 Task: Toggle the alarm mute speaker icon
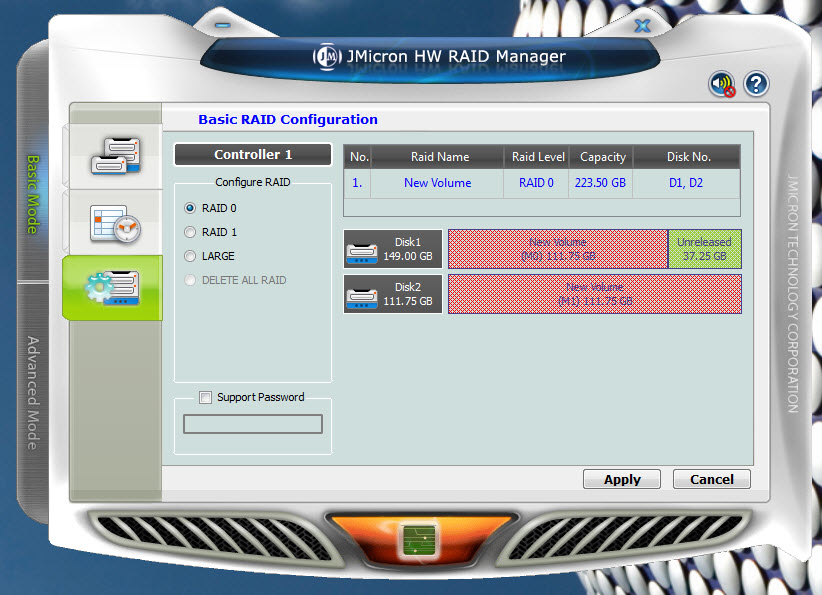(x=722, y=84)
